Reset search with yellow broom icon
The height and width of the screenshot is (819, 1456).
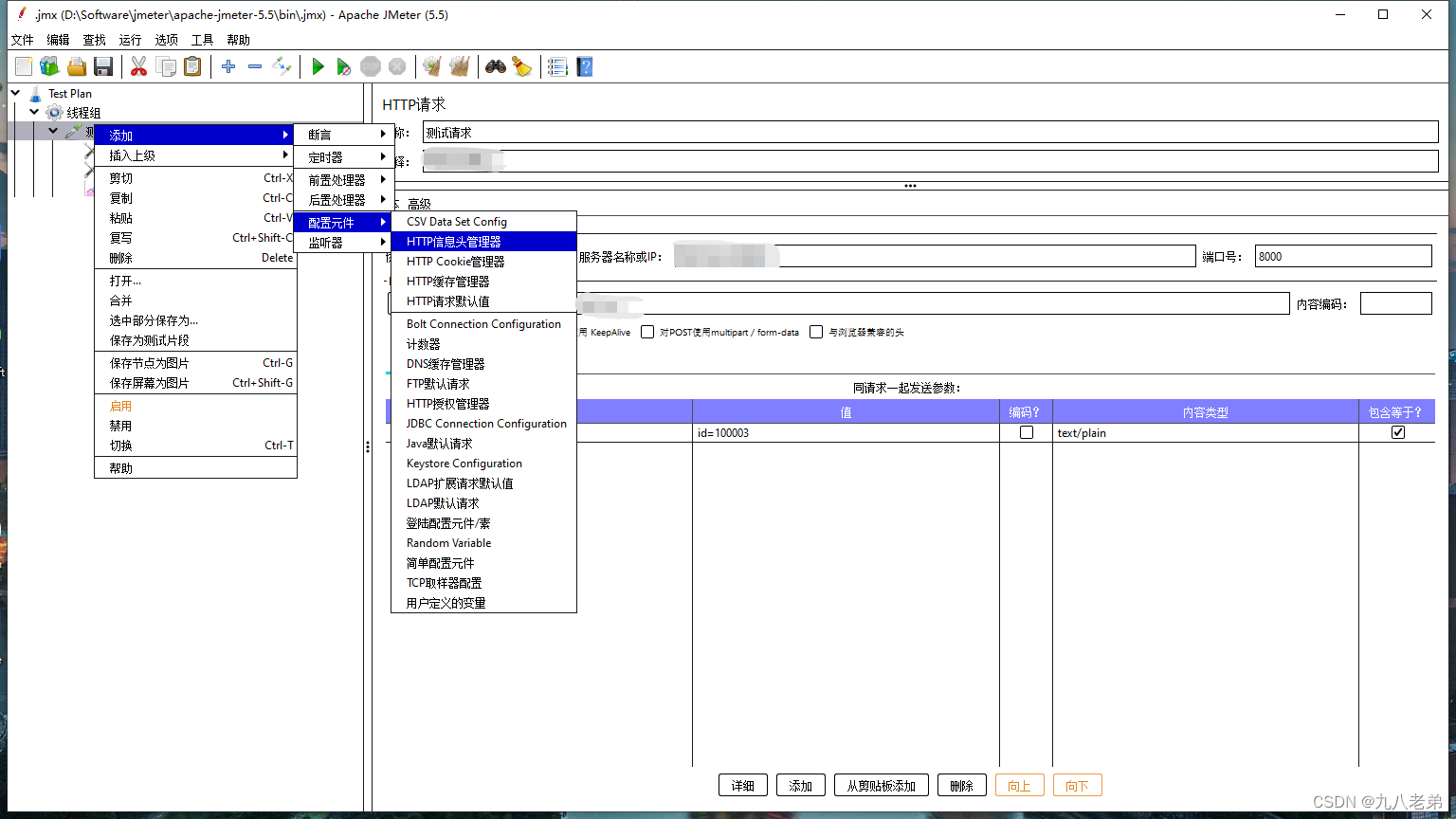click(522, 66)
